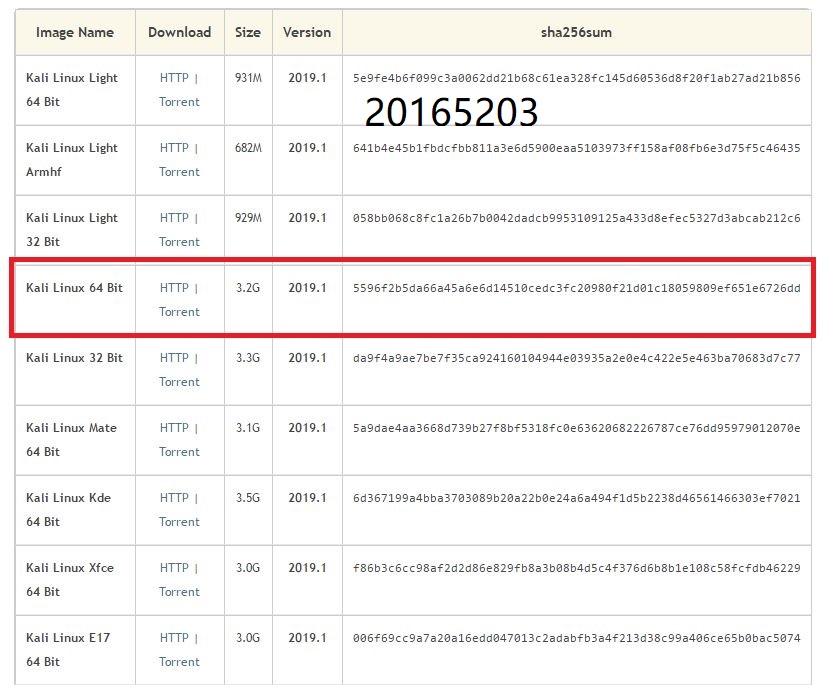Open HTTP link for Kali Linux Xfce 64 Bit
The image size is (829, 685).
(x=174, y=568)
